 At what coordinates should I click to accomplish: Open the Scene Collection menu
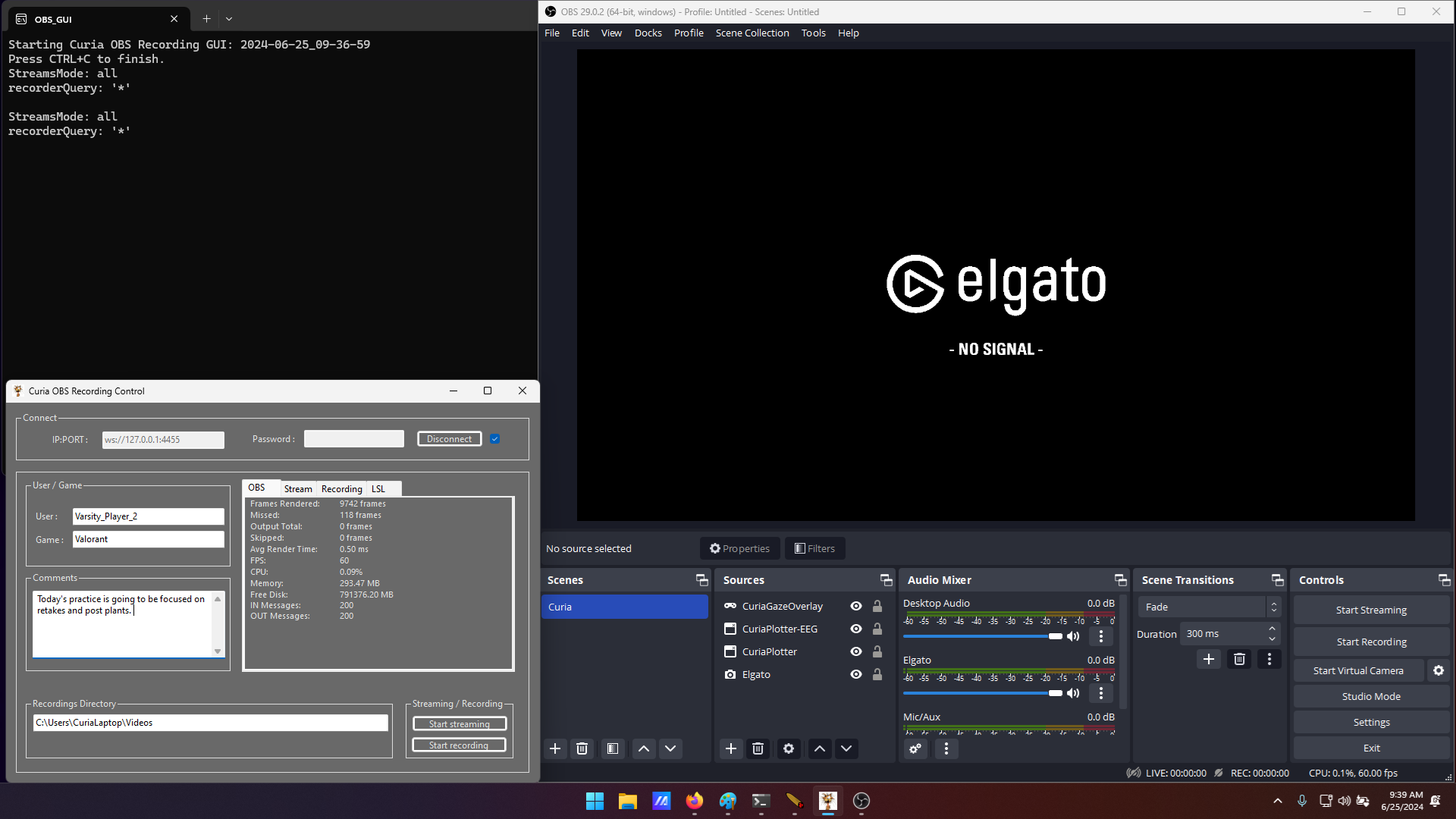pos(752,33)
